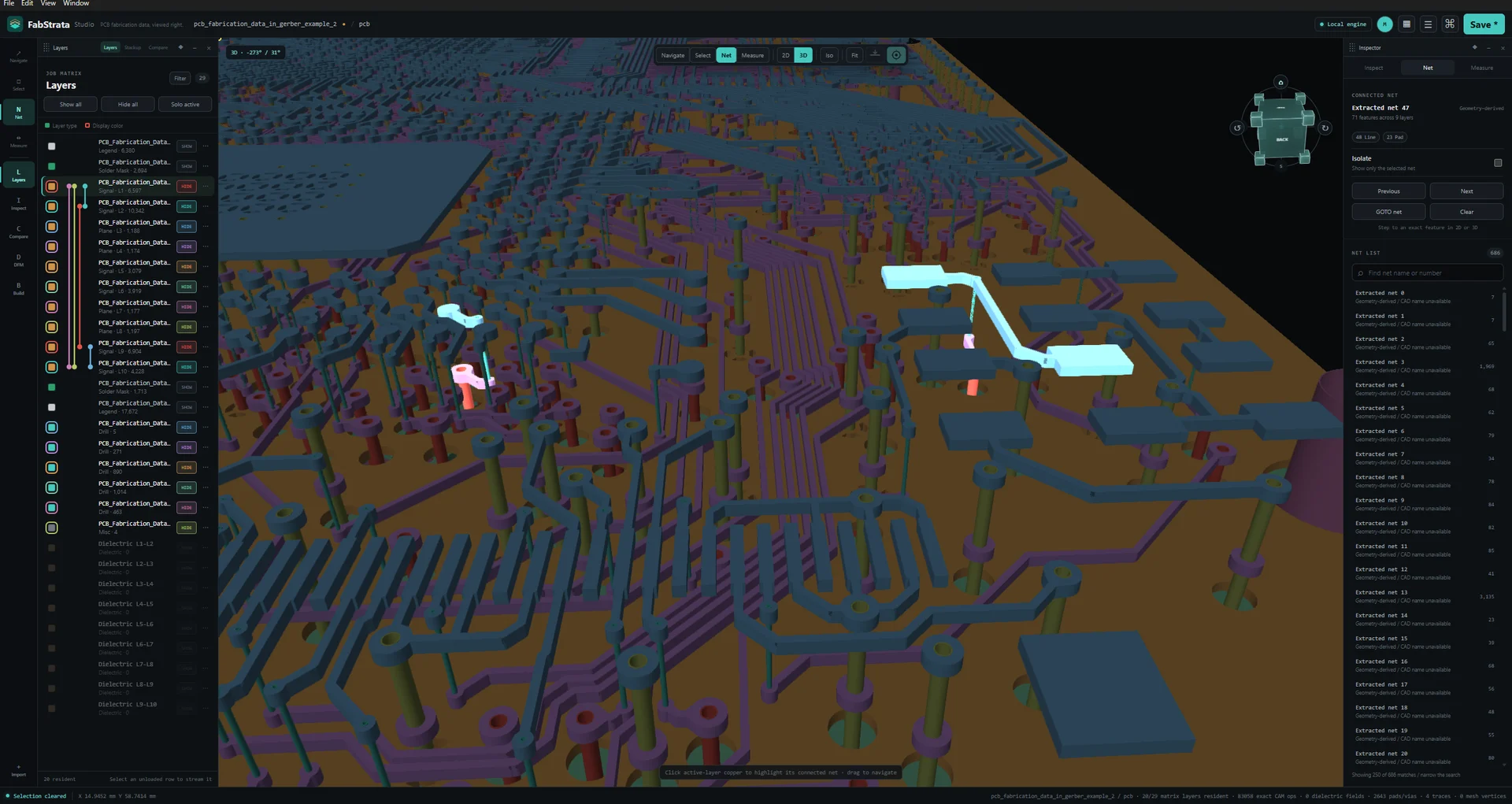This screenshot has height=804, width=1512.
Task: Click the Save button
Action: click(1484, 24)
